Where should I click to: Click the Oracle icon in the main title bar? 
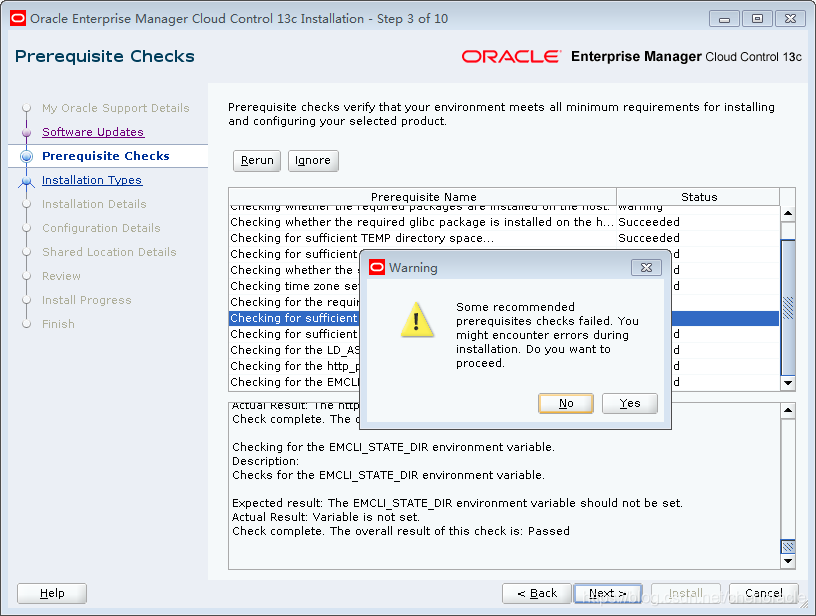[x=18, y=19]
